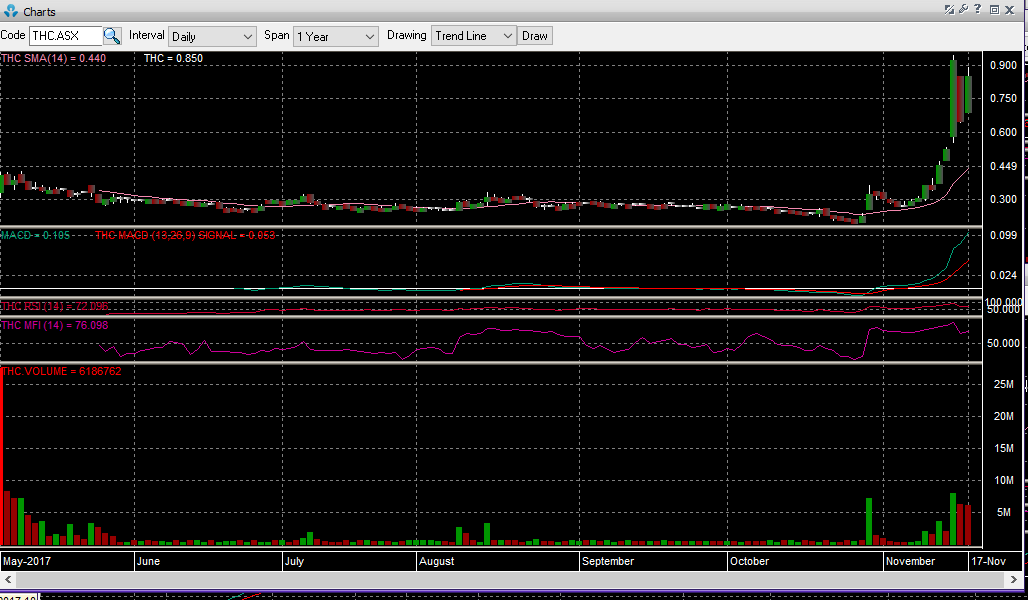Click the 0.300 price axis value
1028x600 pixels.
click(1003, 199)
